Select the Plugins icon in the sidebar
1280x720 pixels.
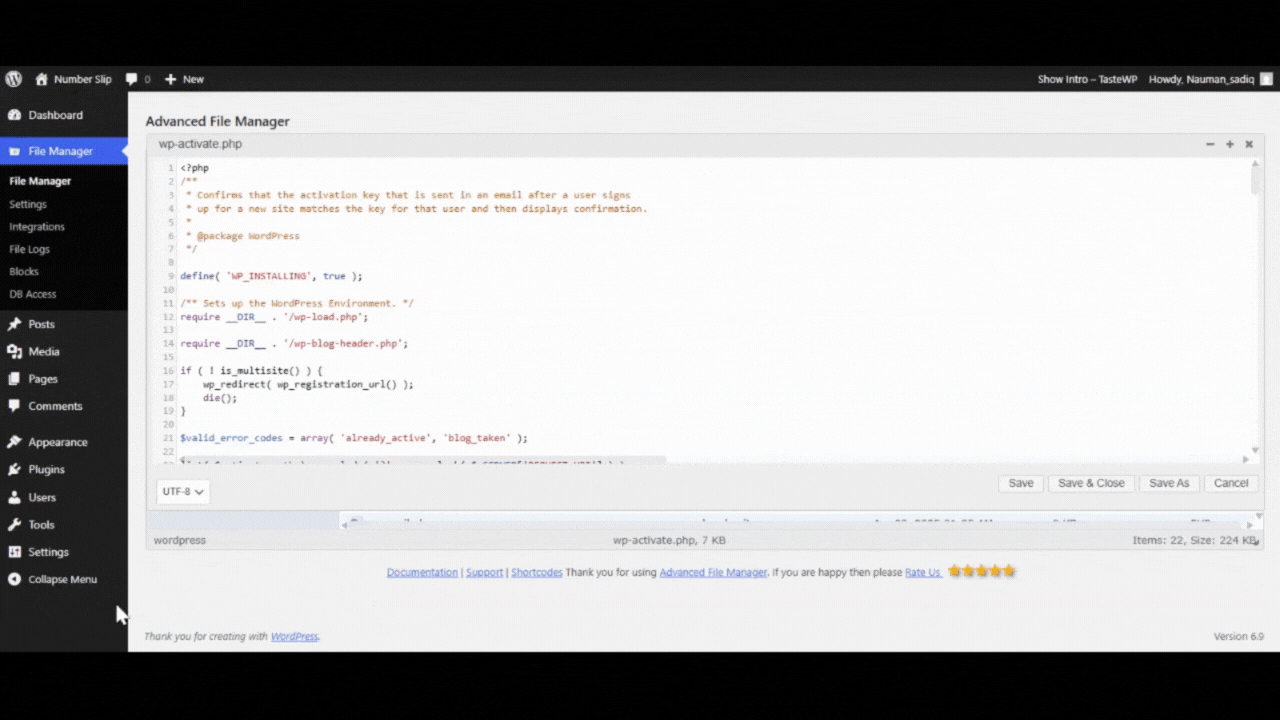click(17, 469)
